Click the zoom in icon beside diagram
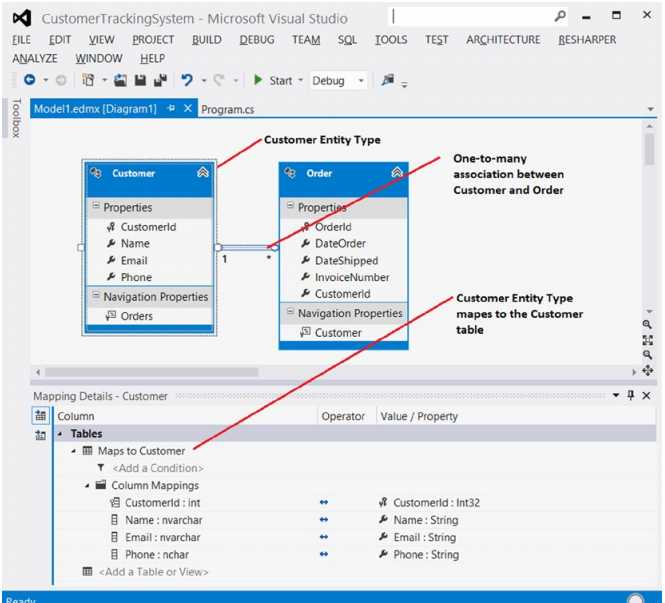 tap(647, 324)
